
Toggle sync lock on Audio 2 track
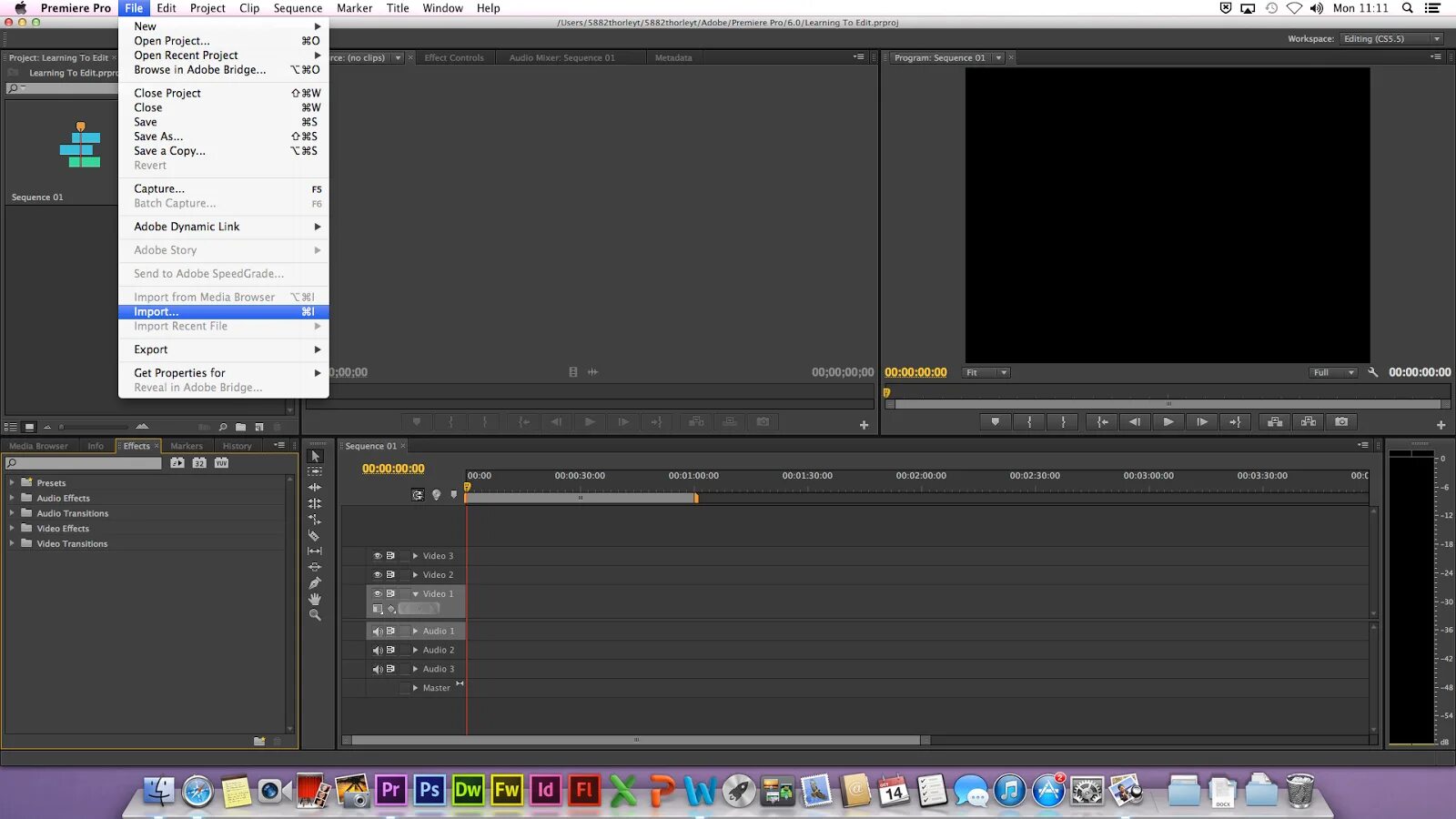[391, 651]
